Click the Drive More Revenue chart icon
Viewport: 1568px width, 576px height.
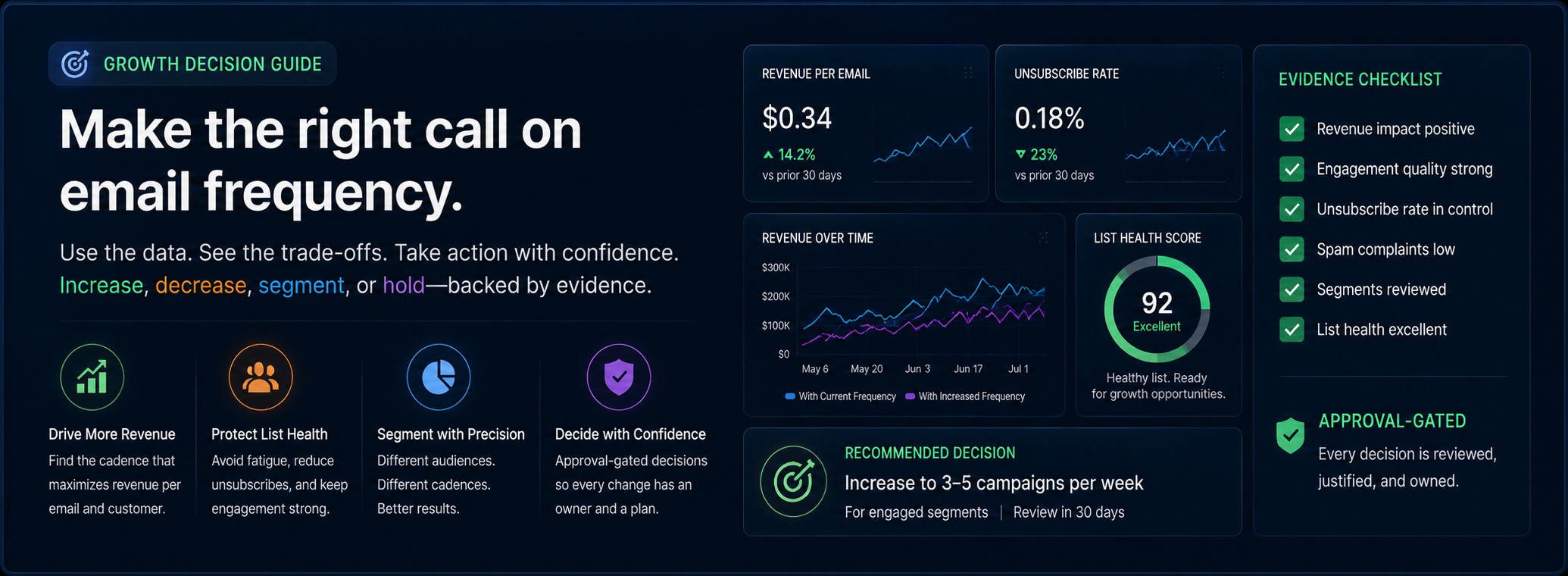pos(92,377)
